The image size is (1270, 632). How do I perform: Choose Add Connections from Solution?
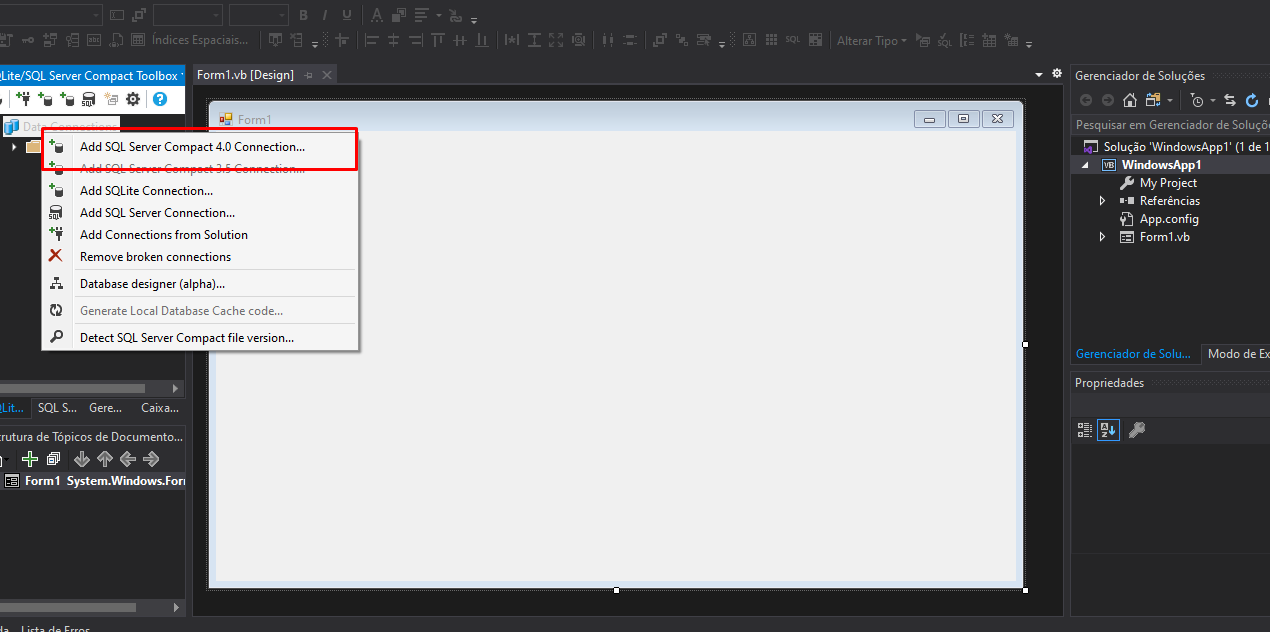pos(200,235)
